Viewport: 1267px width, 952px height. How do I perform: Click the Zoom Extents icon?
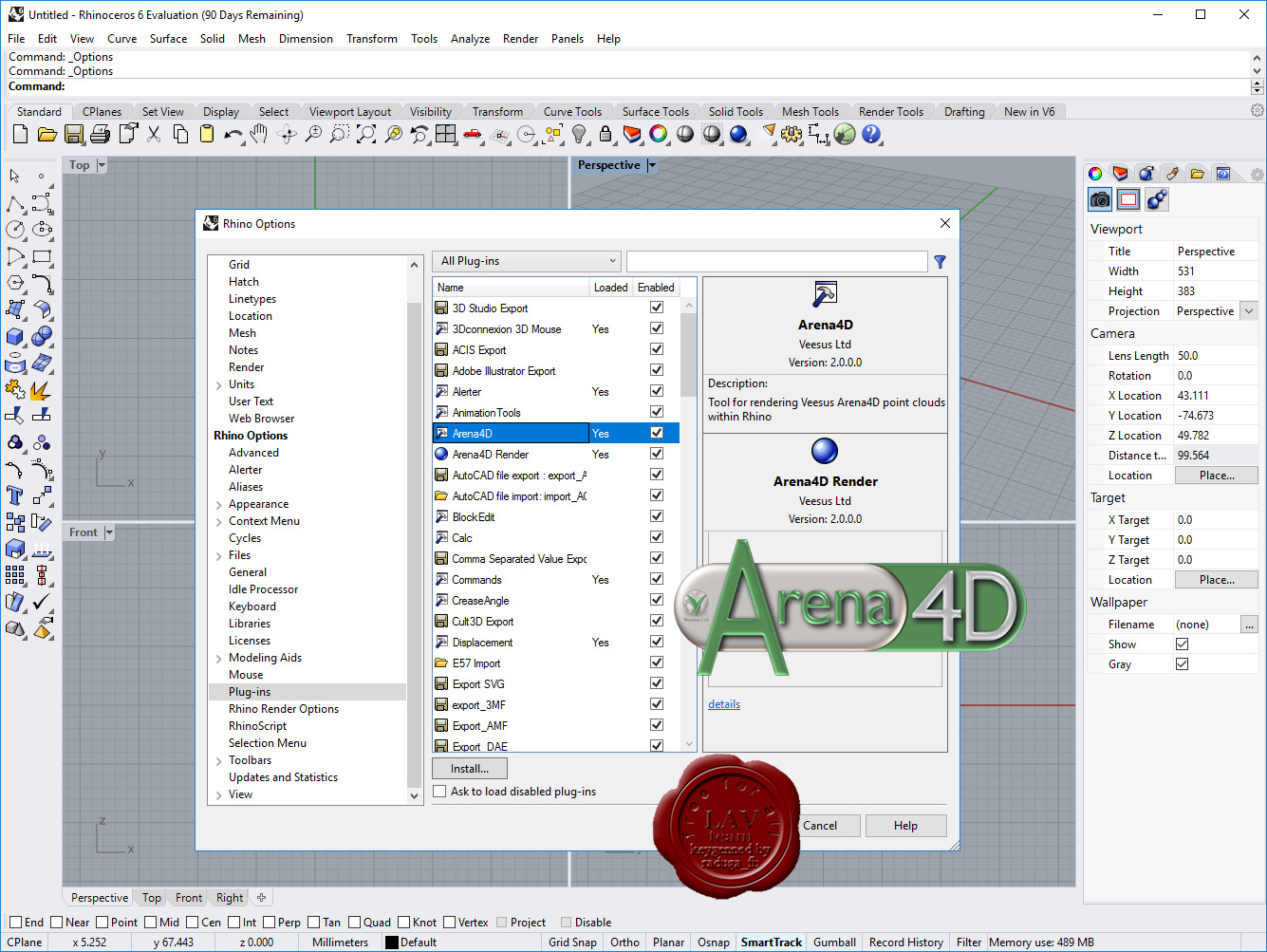point(365,135)
